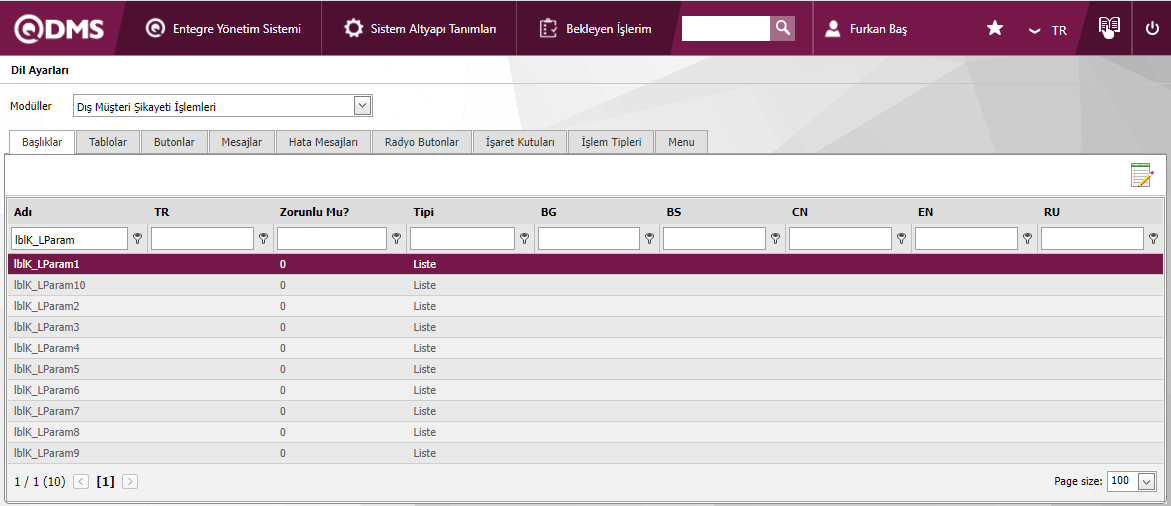Open the help manual book icon
Viewport: 1171px width, 506px height.
click(x=1108, y=28)
